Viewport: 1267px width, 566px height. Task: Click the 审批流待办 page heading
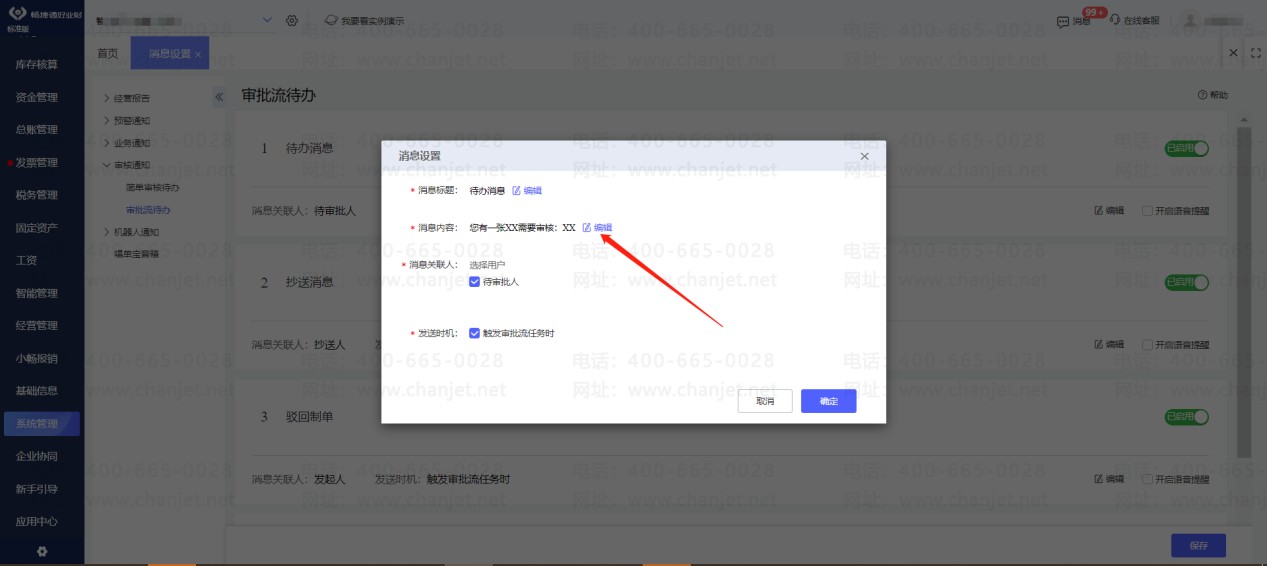coord(279,96)
